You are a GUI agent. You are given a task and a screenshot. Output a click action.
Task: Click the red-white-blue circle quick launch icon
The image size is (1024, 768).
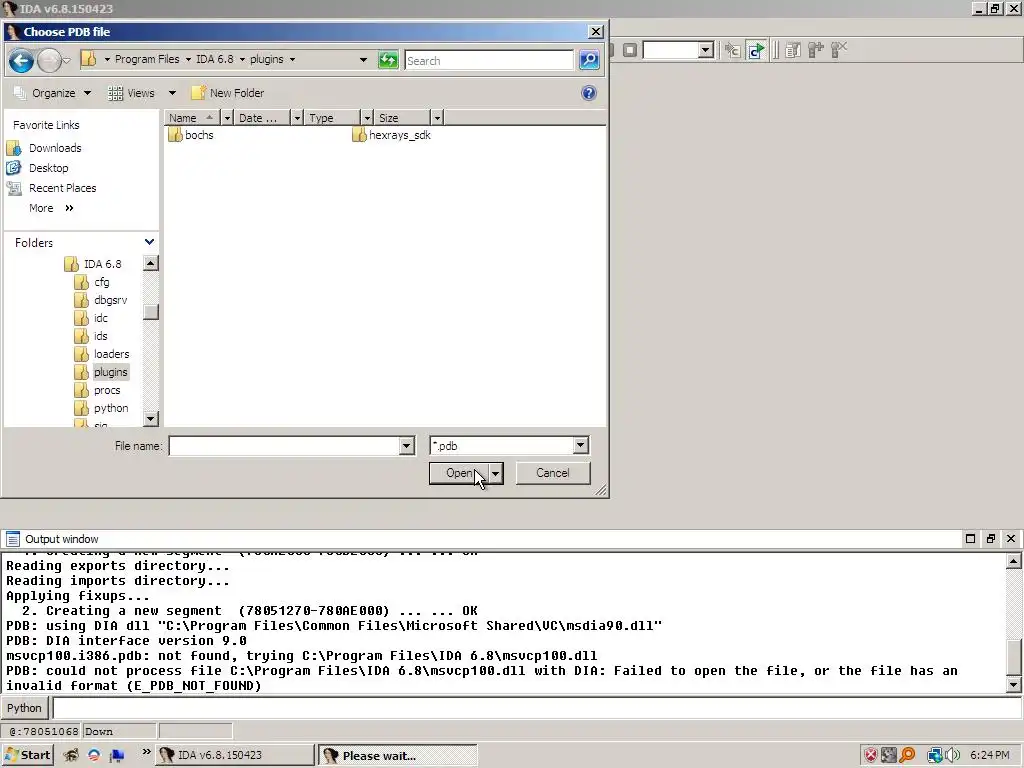[x=94, y=755]
